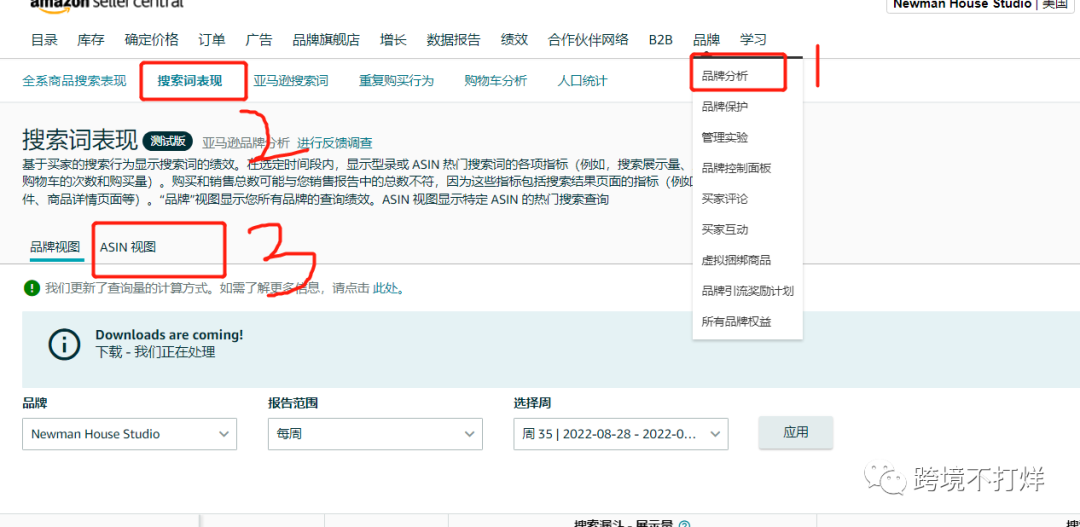The image size is (1080, 527).
Task: Select 买家评论 in the dropdown menu
Action: 725,199
